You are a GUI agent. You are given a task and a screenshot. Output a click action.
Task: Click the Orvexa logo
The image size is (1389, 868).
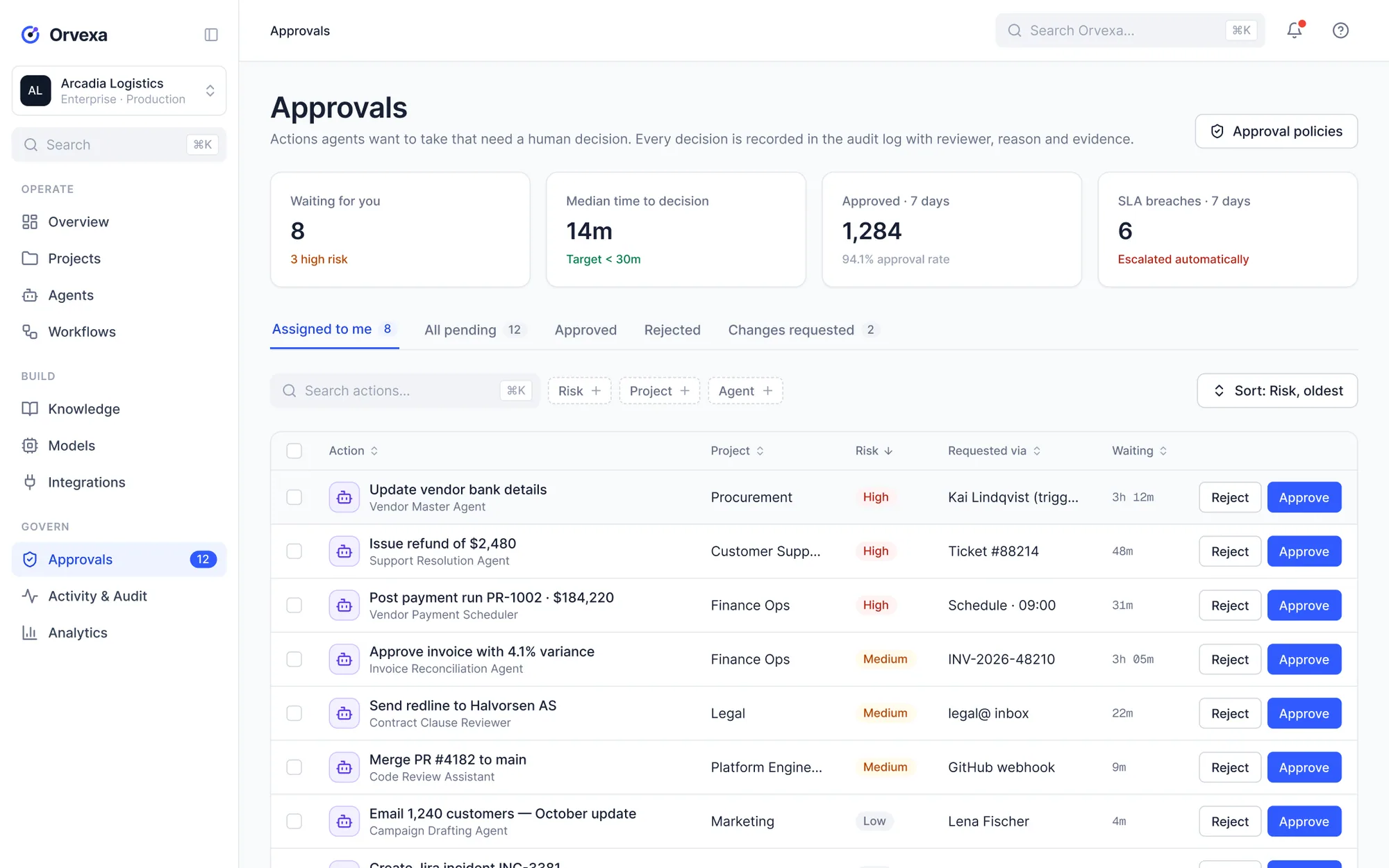click(x=64, y=35)
